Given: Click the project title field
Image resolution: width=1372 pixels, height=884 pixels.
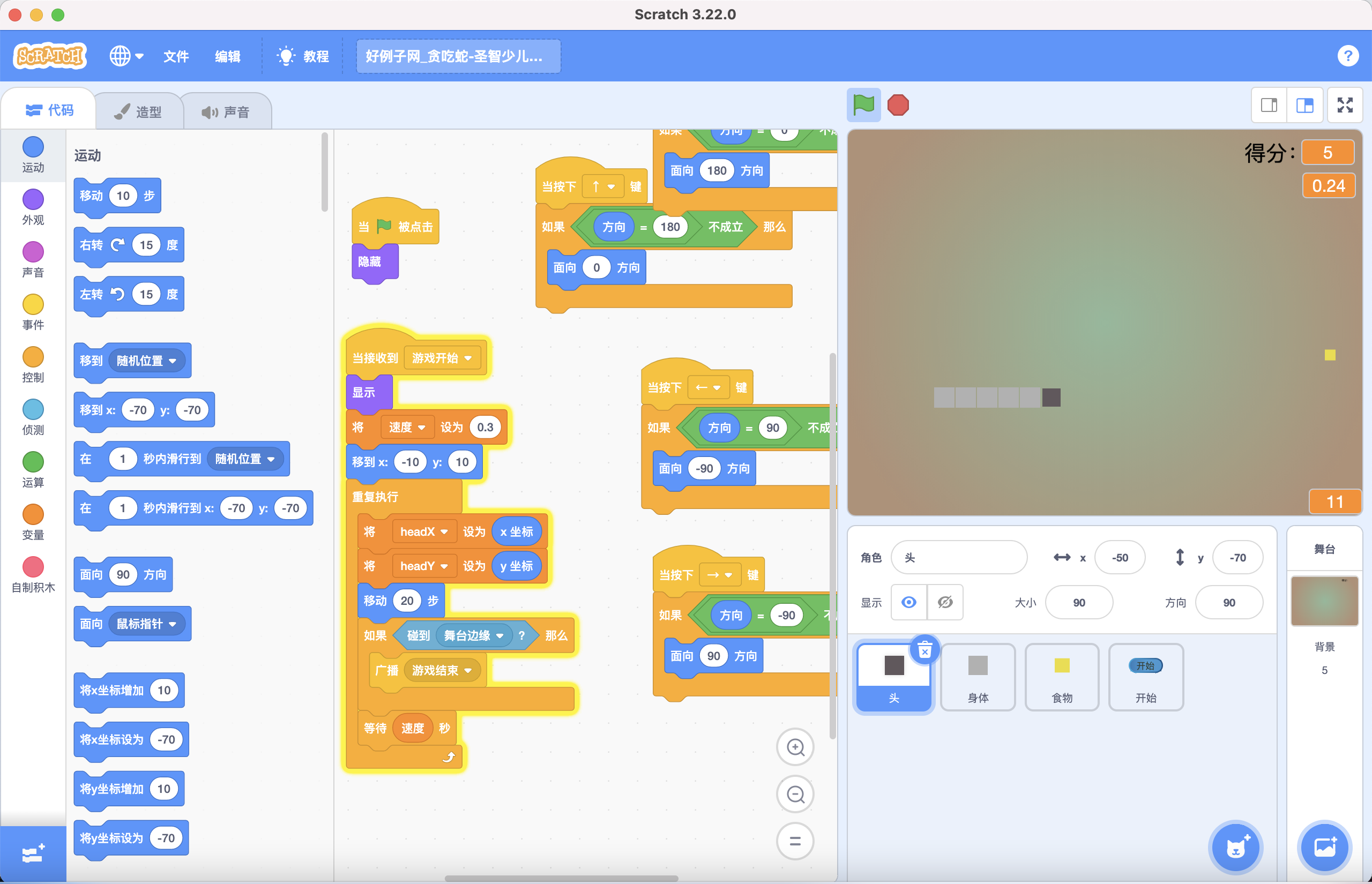Looking at the screenshot, I should 458,56.
